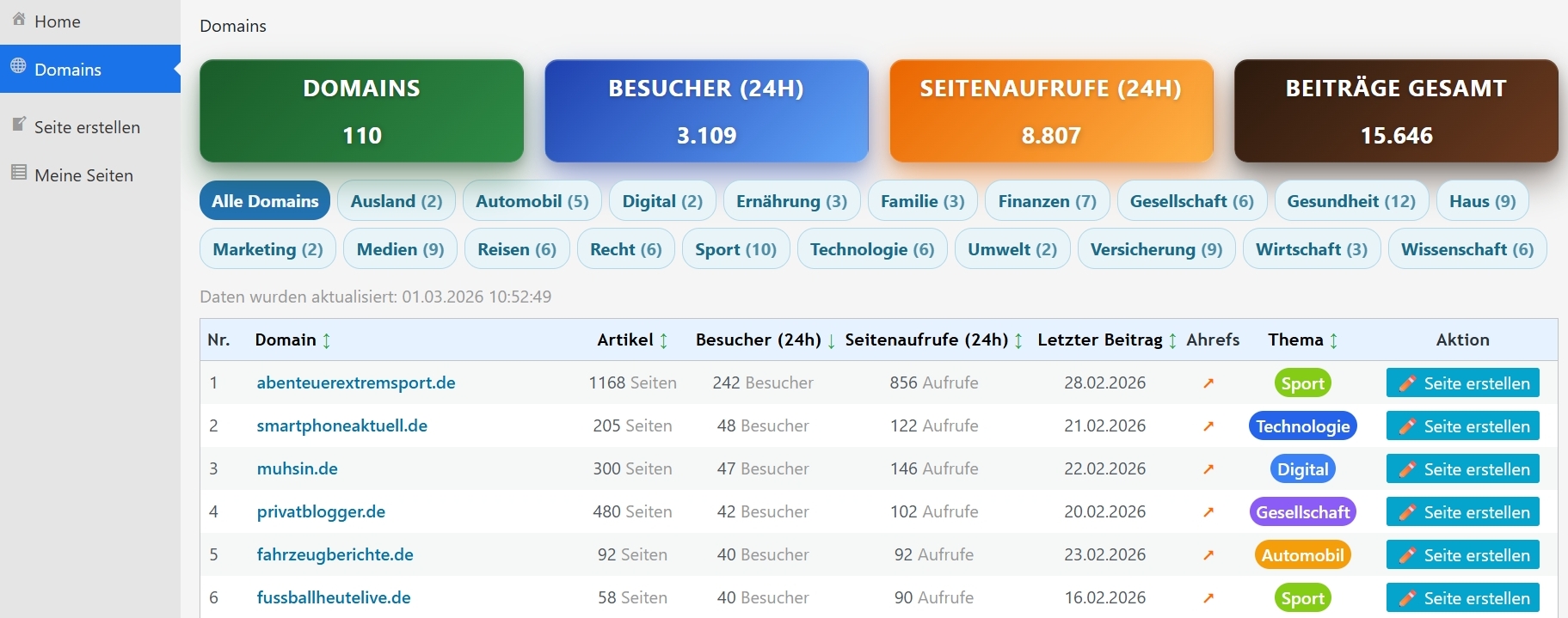Sort by Letzter Beitrag arrows
This screenshot has height=618, width=1568.
tap(1173, 340)
